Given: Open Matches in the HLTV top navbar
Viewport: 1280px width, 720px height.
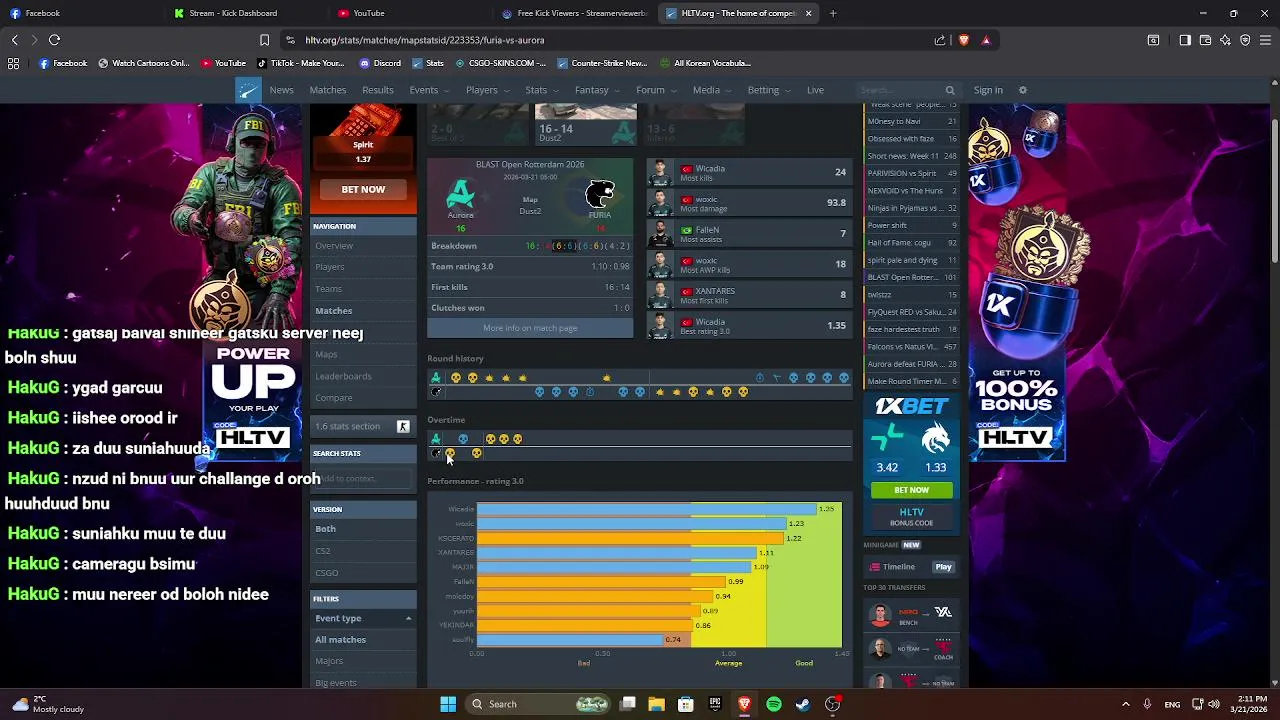Looking at the screenshot, I should pos(328,90).
